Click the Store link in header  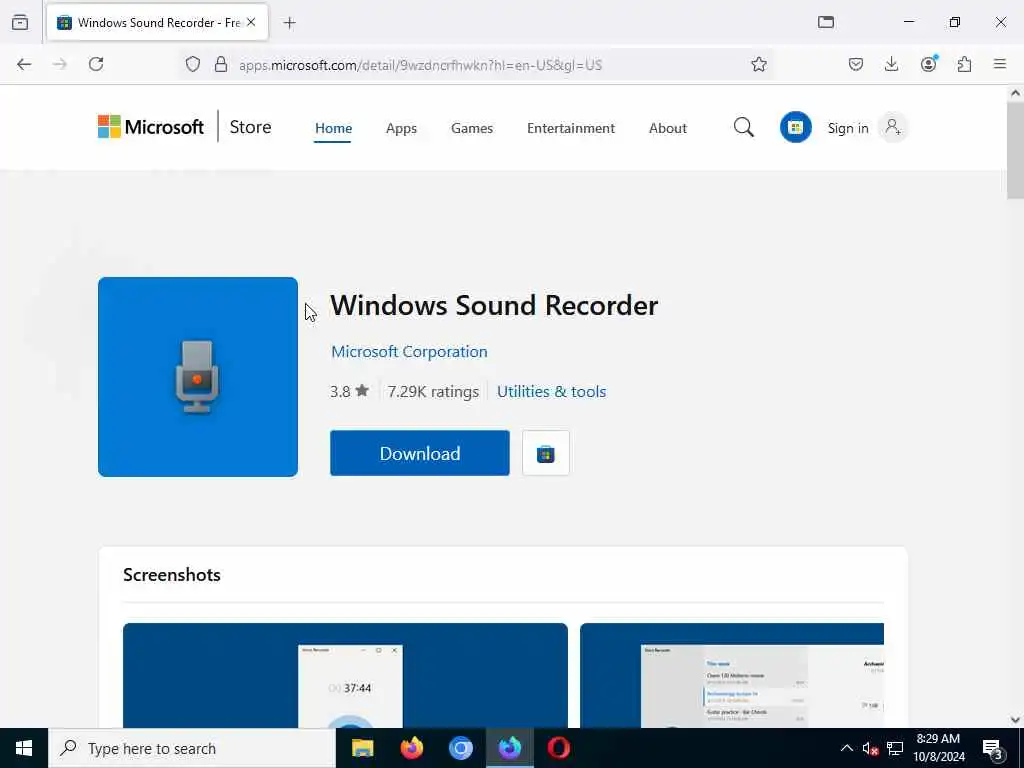point(250,127)
